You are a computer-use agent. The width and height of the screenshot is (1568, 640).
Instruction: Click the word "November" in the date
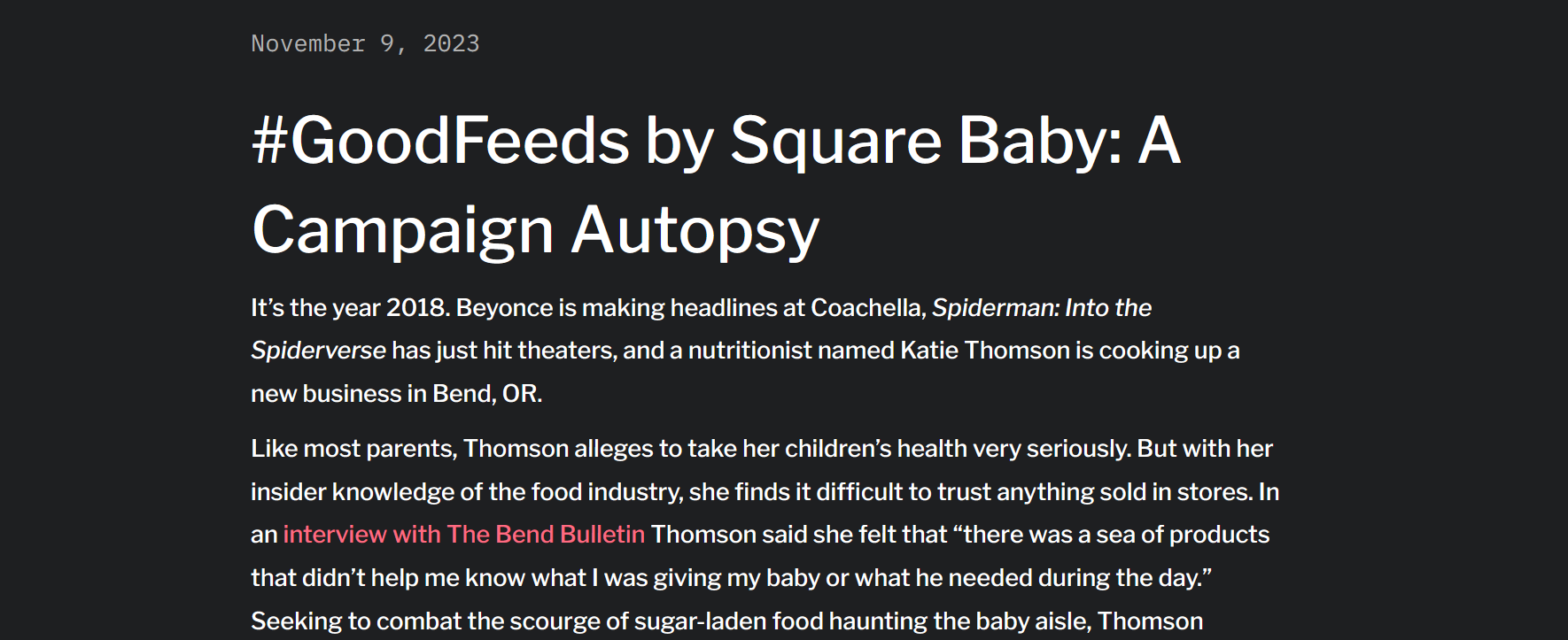(x=308, y=43)
